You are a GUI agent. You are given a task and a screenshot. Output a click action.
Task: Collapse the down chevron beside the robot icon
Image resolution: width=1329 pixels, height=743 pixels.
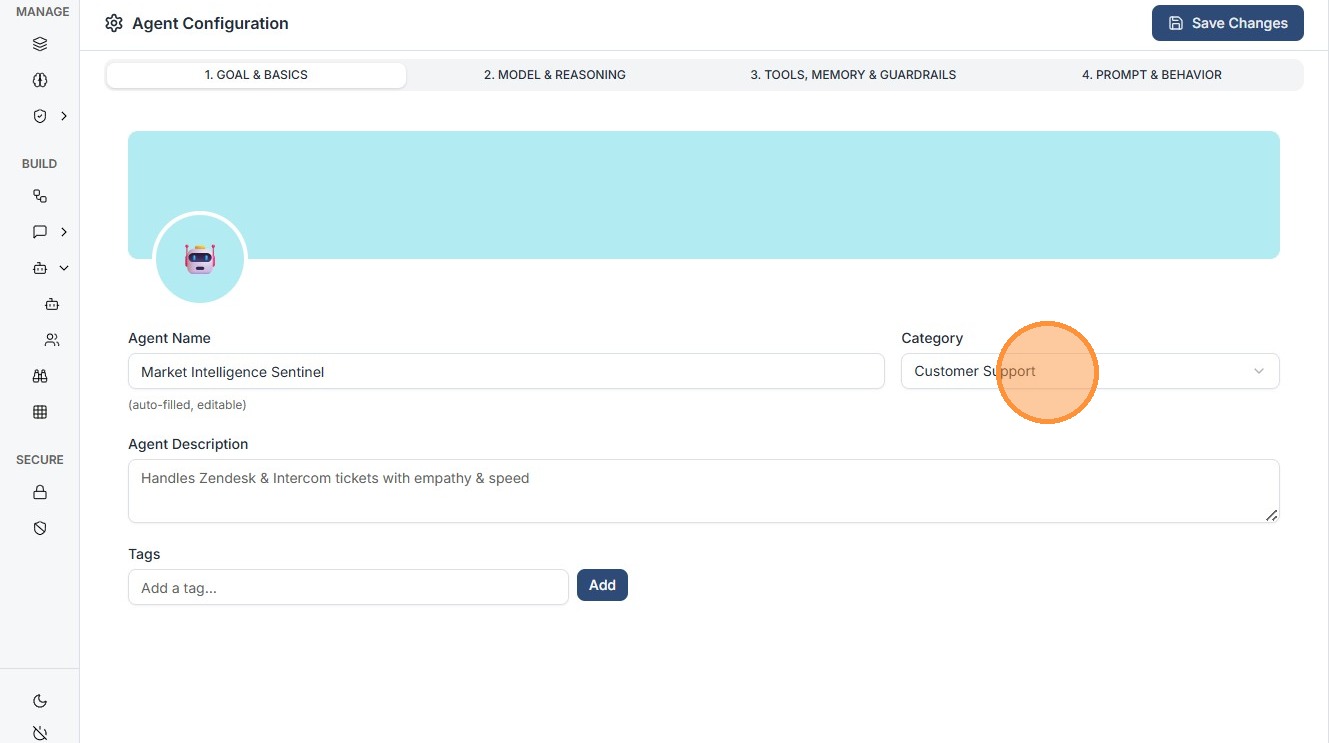click(x=64, y=268)
